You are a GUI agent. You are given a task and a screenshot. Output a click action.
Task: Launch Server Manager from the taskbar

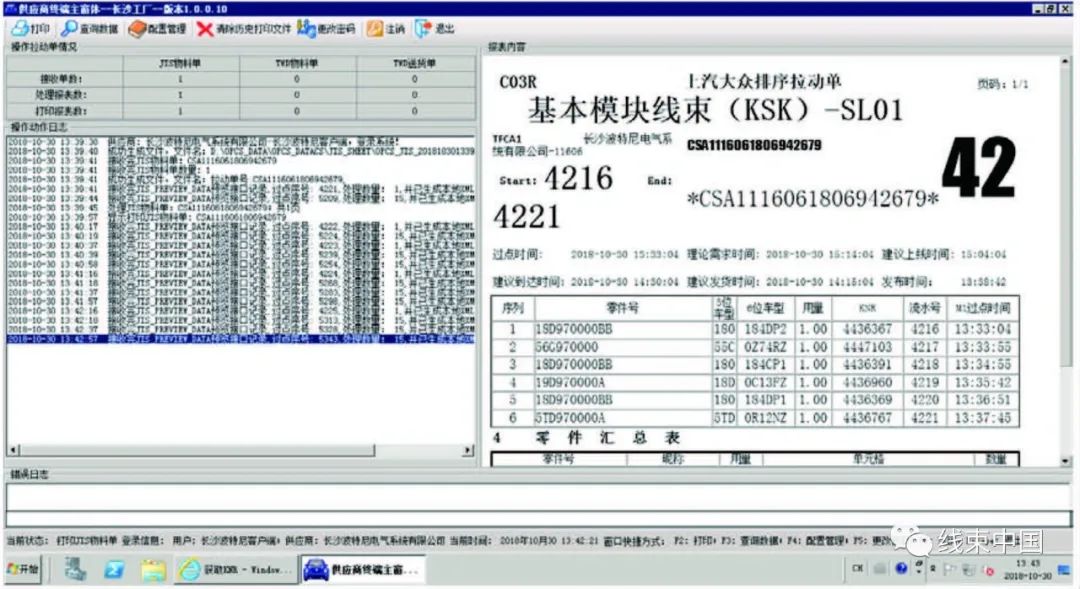pos(75,570)
